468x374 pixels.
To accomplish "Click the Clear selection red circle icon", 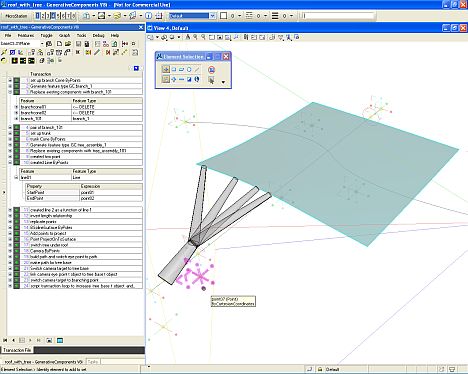I will click(x=211, y=70).
